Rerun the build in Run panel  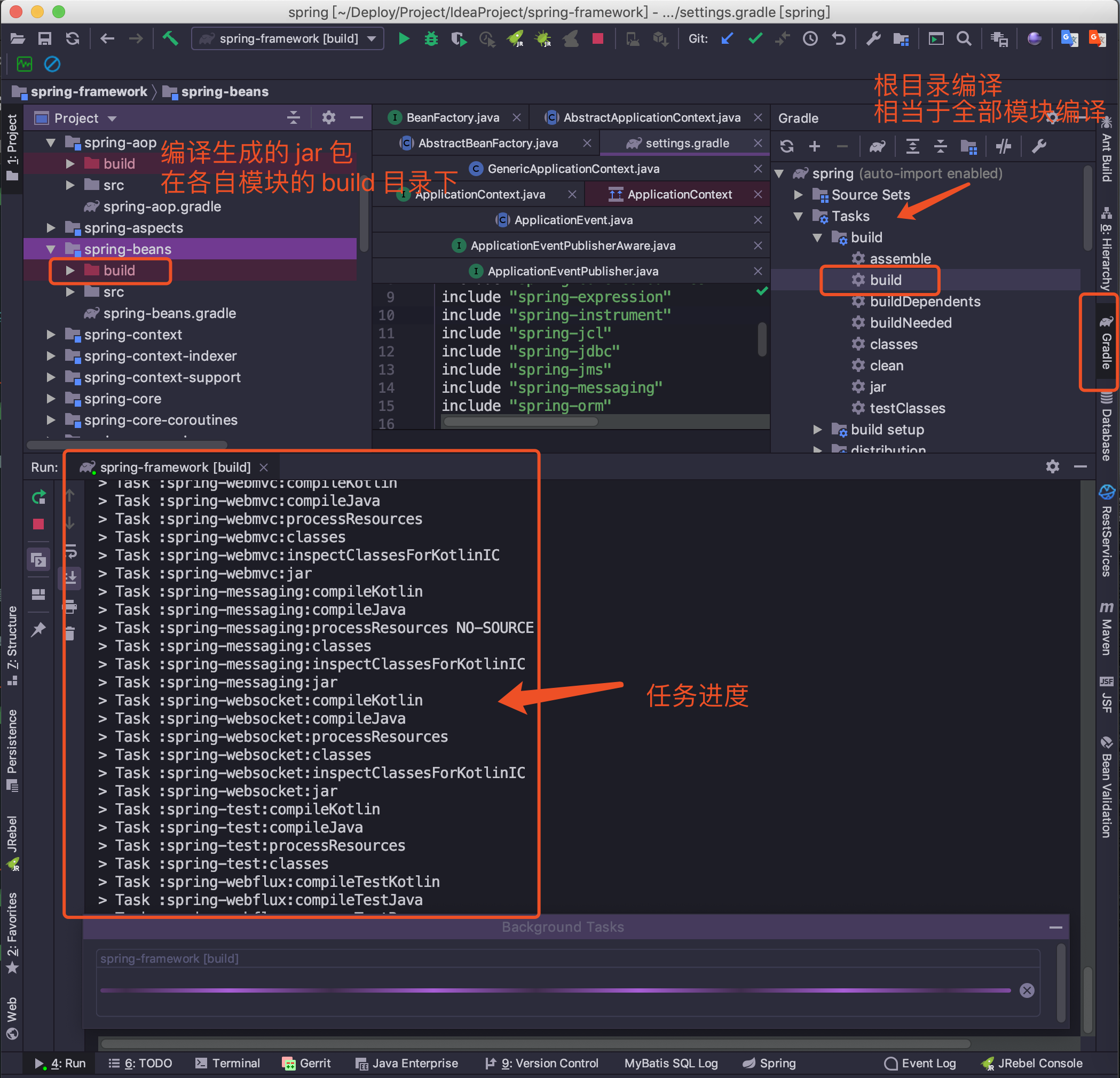(38, 497)
